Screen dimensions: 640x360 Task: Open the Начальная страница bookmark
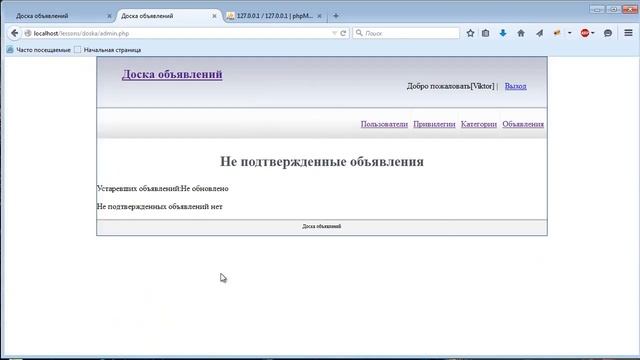(108, 50)
